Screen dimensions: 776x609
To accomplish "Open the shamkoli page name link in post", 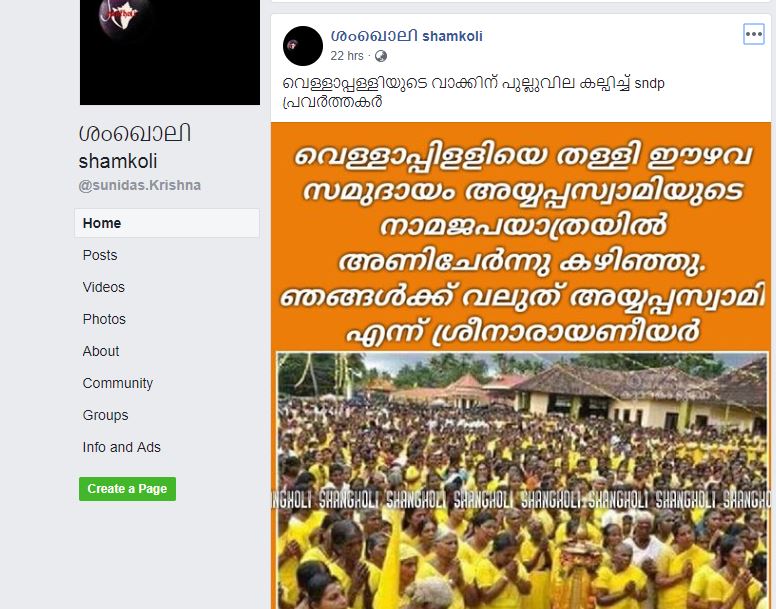I will tap(407, 36).
